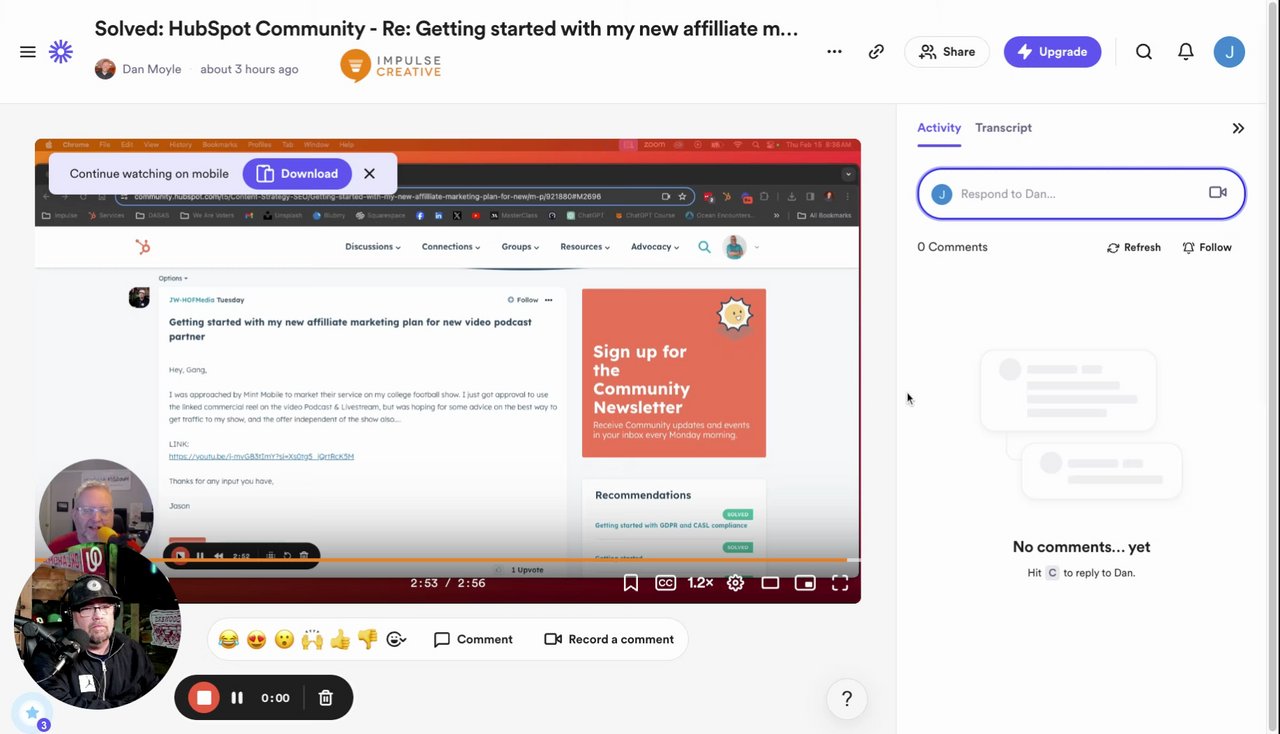Screen dimensions: 1280x734
Task: Seek along the orange video progress bar
Action: click(x=447, y=561)
